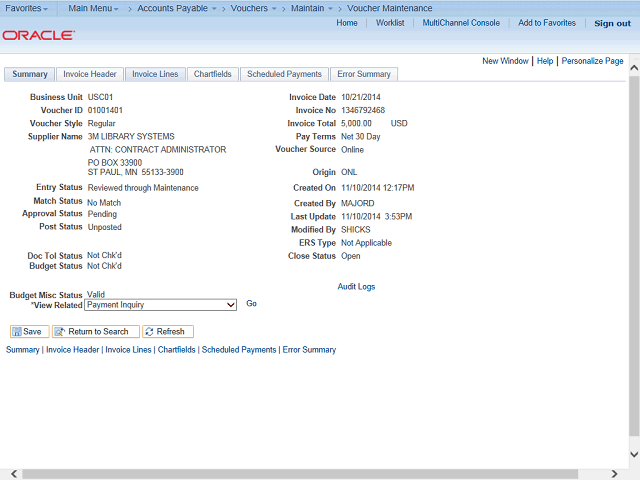The image size is (640, 480).
Task: Expand Vouchers breadcrumb menu
Action: [253, 8]
